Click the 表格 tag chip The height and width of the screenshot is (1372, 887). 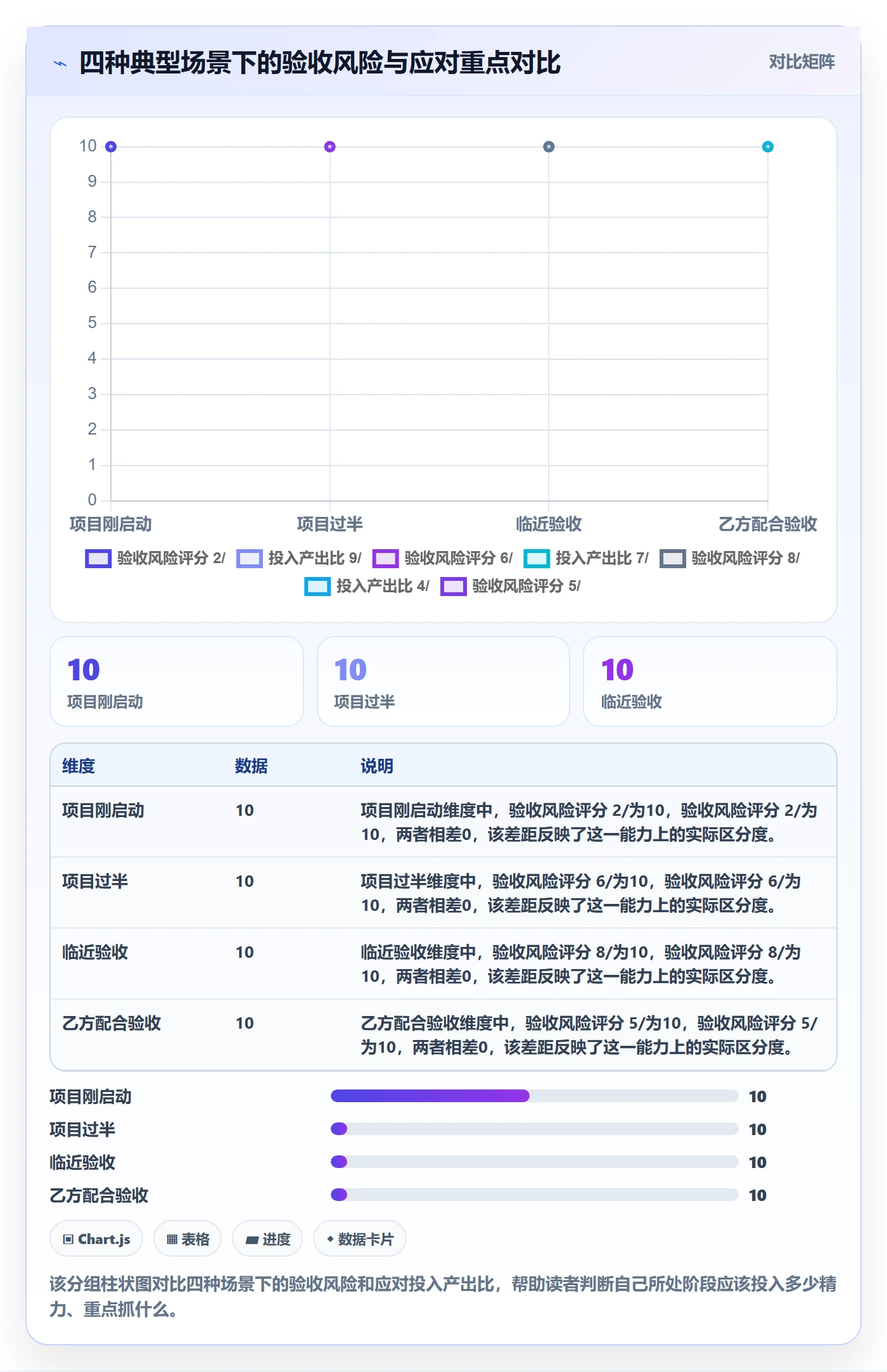(x=188, y=1239)
